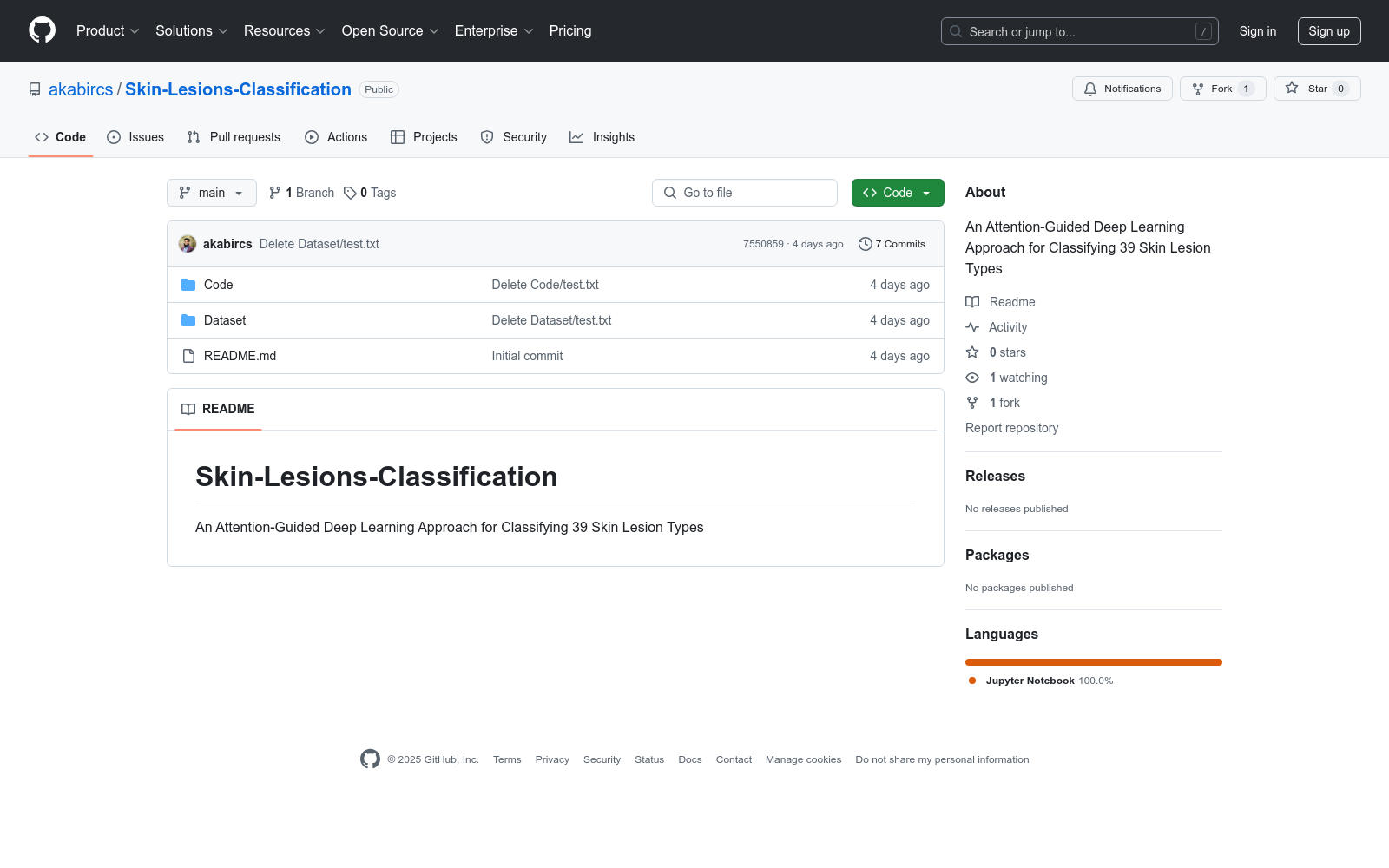Click the star icon beside 0 stars
Viewport: 1389px width, 868px height.
point(972,352)
